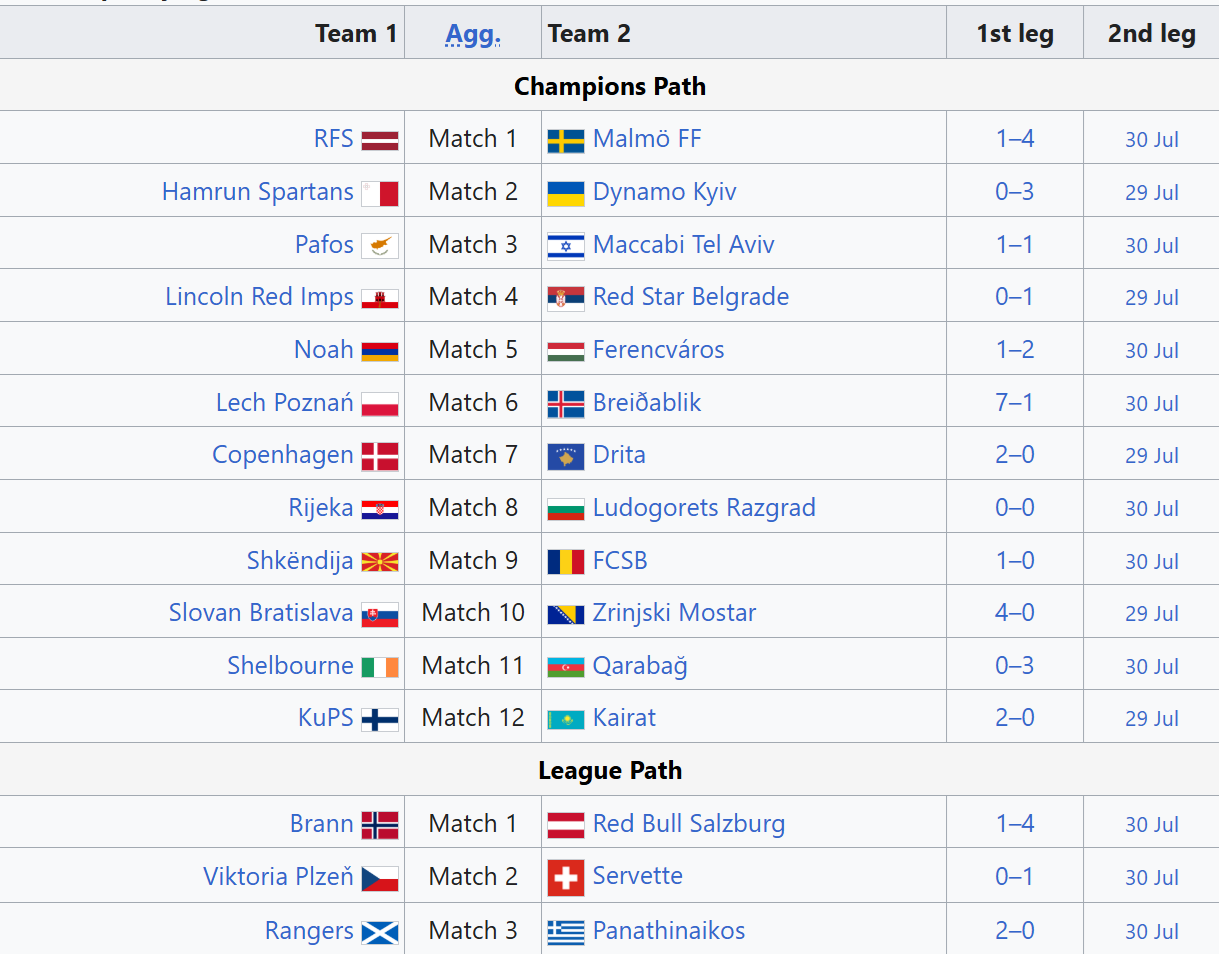1222x954 pixels.
Task: Click the Icelandic flag beside Breiðablik
Action: [x=566, y=404]
